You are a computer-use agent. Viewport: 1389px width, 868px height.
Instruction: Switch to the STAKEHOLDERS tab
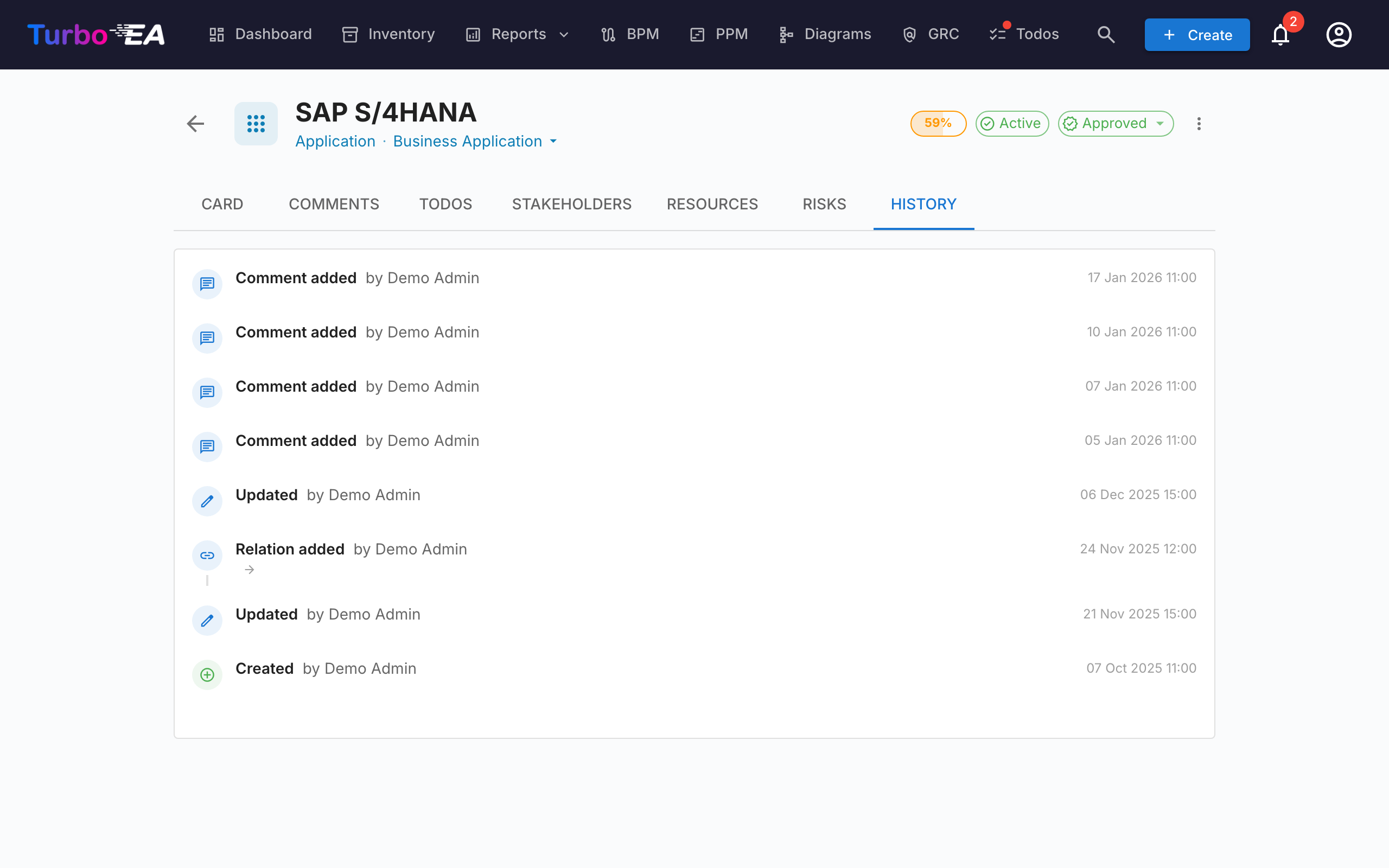pos(572,205)
